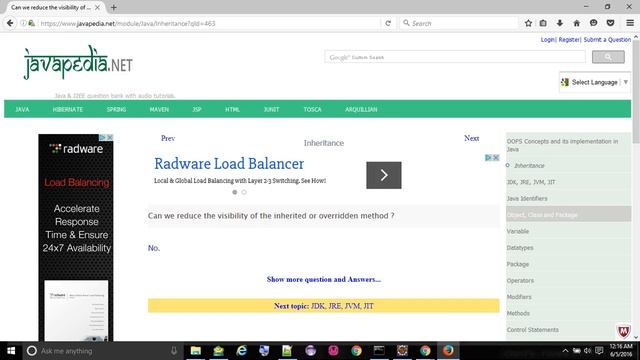Open the Inheritance sidebar subtopic
The height and width of the screenshot is (360, 640).
point(529,166)
